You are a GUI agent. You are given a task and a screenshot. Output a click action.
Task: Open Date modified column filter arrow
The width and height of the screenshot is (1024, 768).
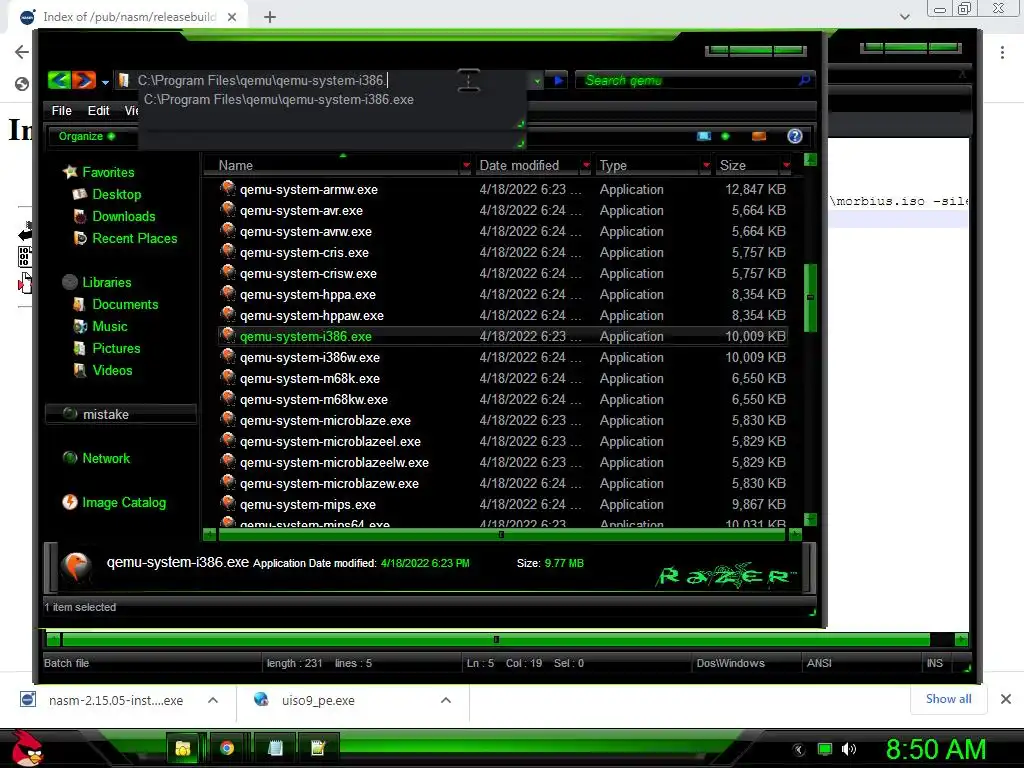tap(586, 165)
